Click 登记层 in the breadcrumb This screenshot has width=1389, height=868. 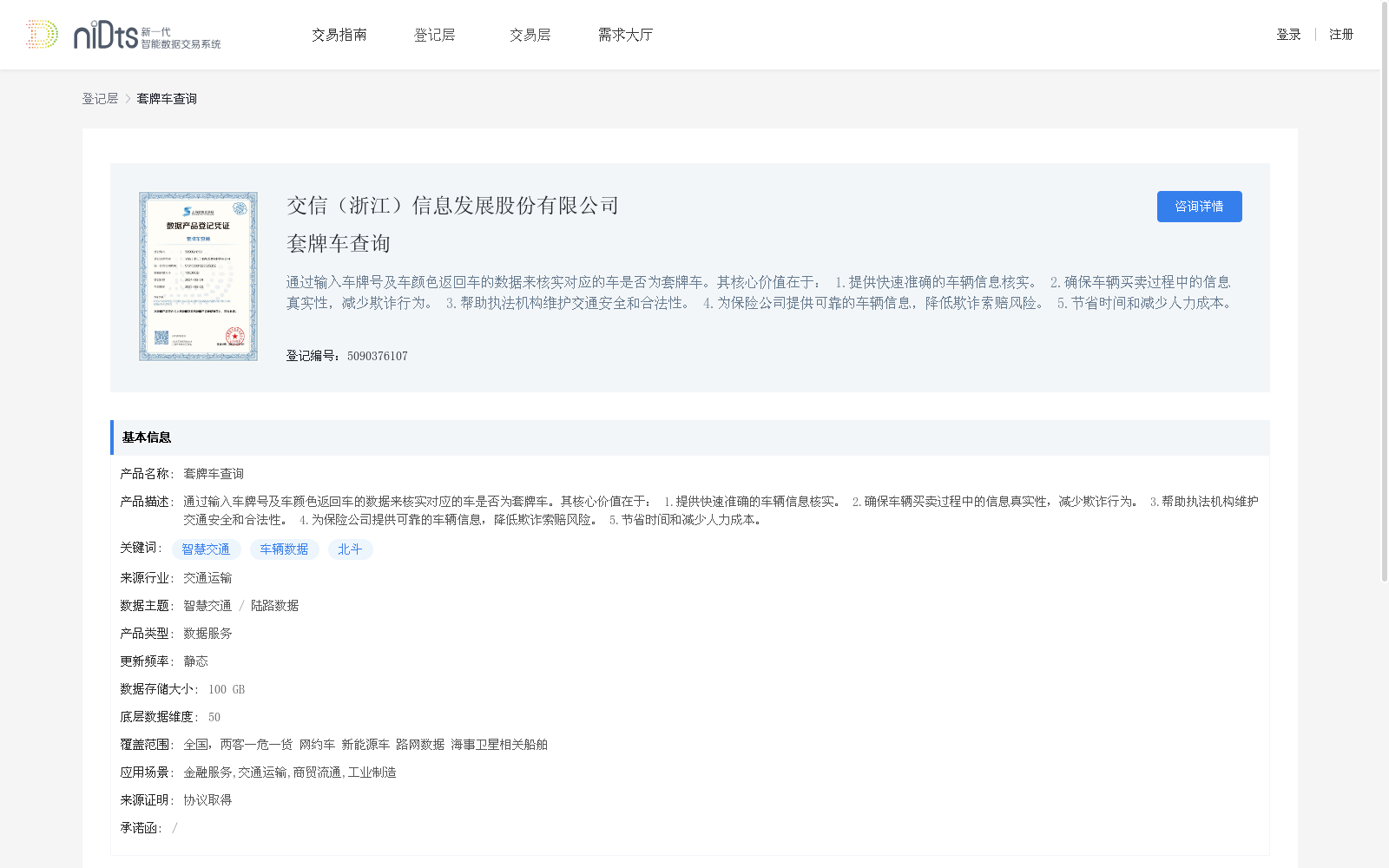[100, 99]
